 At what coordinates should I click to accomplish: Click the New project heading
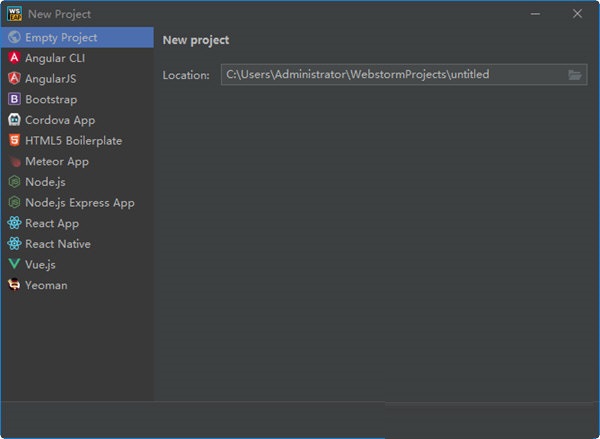coord(196,40)
